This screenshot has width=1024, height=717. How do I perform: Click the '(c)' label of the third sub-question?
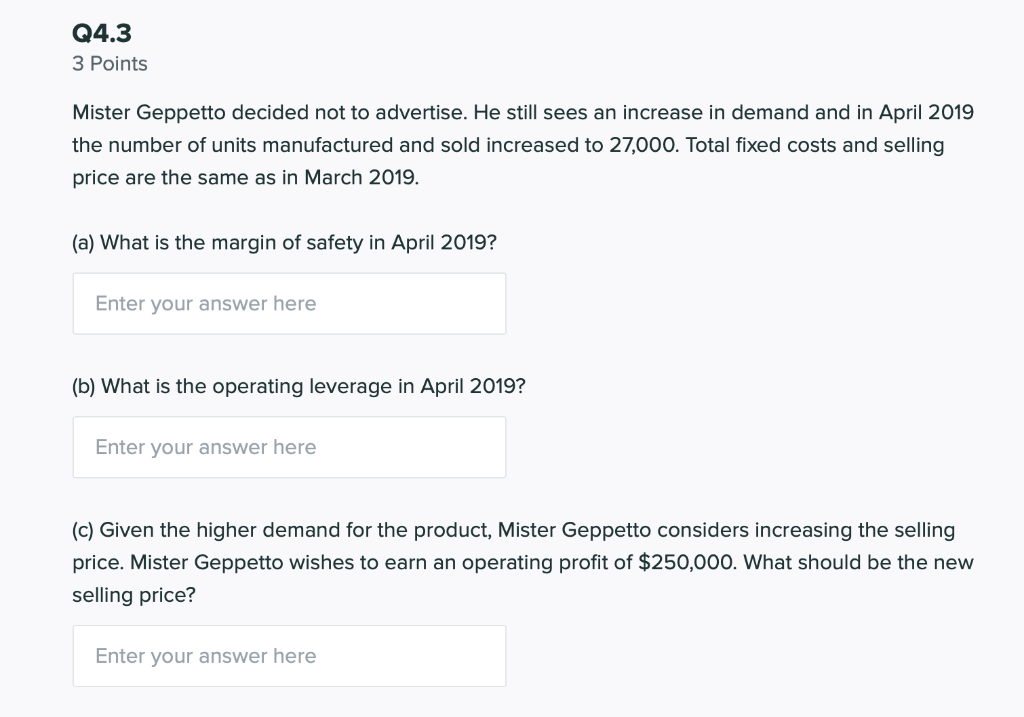pos(83,530)
